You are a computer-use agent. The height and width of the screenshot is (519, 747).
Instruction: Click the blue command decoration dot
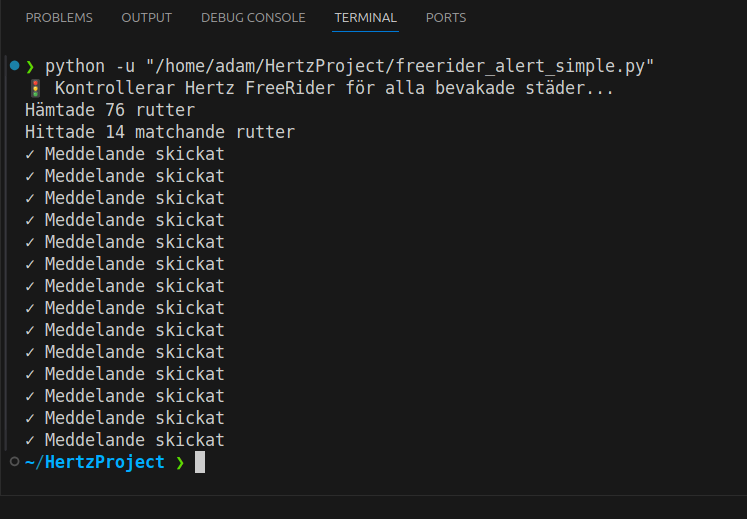[x=14, y=66]
